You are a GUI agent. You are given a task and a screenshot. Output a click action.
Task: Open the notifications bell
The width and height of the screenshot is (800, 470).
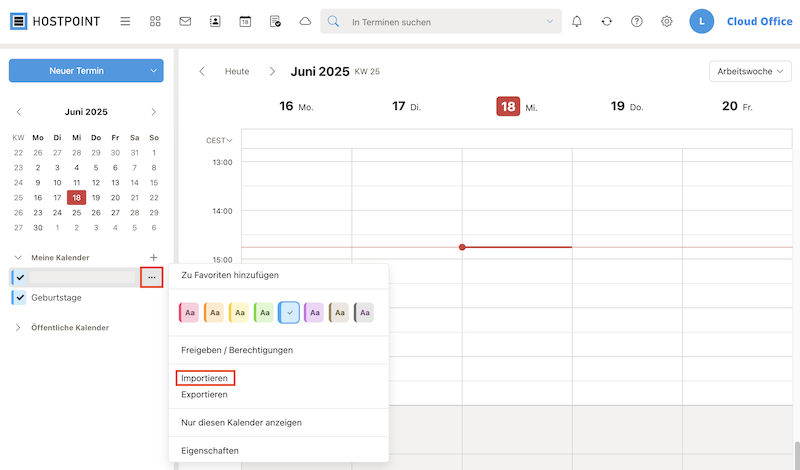[577, 21]
